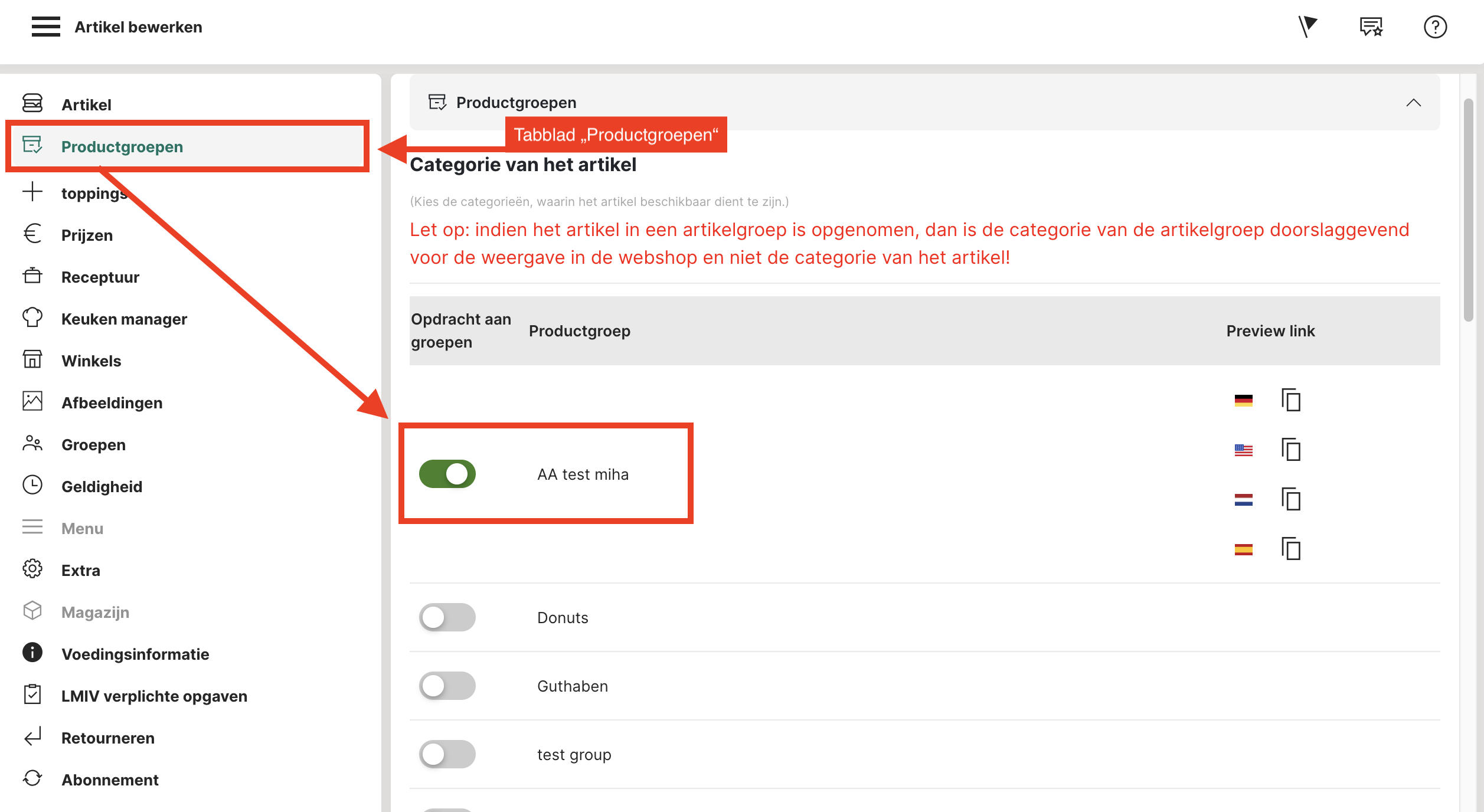The image size is (1484, 812).
Task: Disable the AA test miha toggle
Action: click(x=447, y=474)
